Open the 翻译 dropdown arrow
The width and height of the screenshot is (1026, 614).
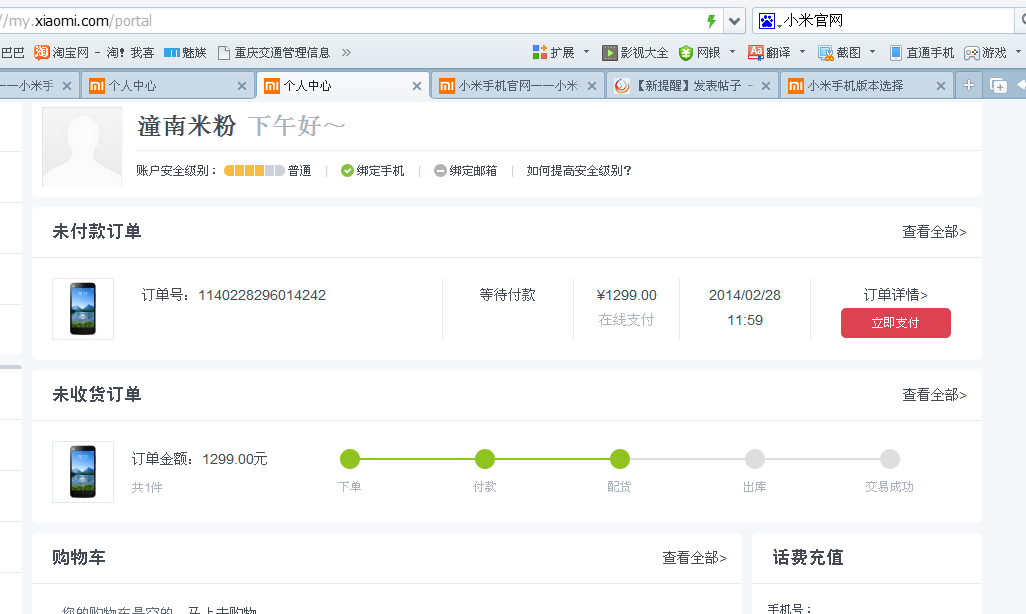pyautogui.click(x=802, y=52)
